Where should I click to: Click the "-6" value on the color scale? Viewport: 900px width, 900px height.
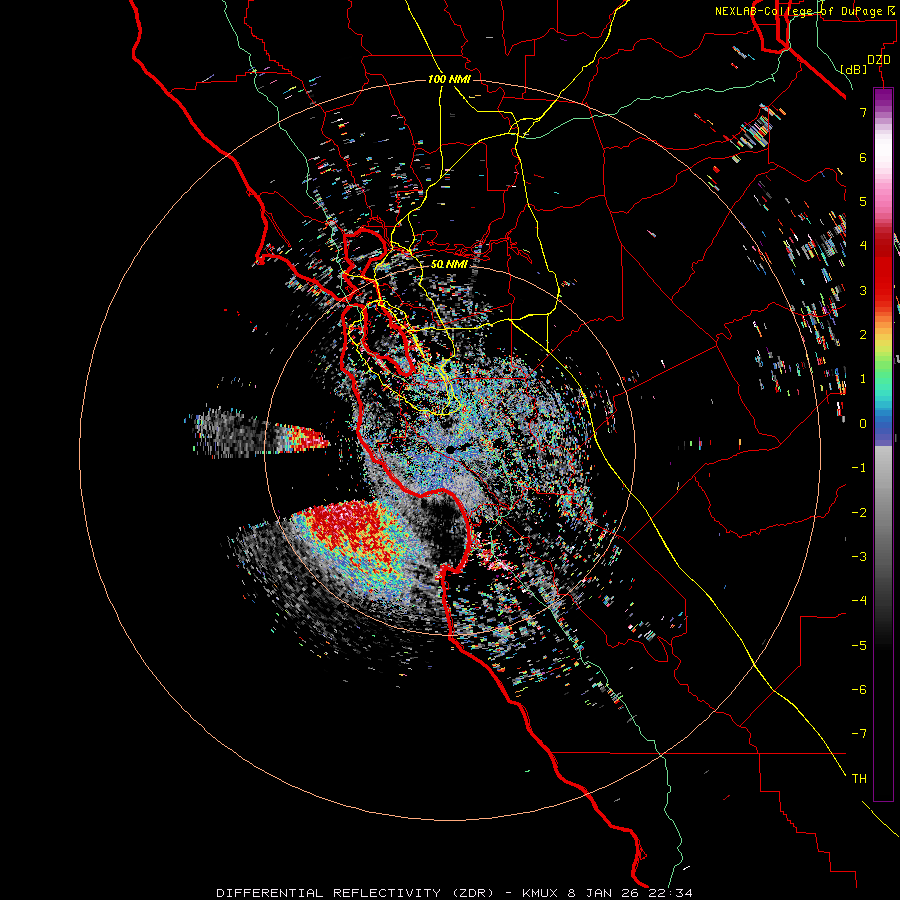pyautogui.click(x=859, y=690)
